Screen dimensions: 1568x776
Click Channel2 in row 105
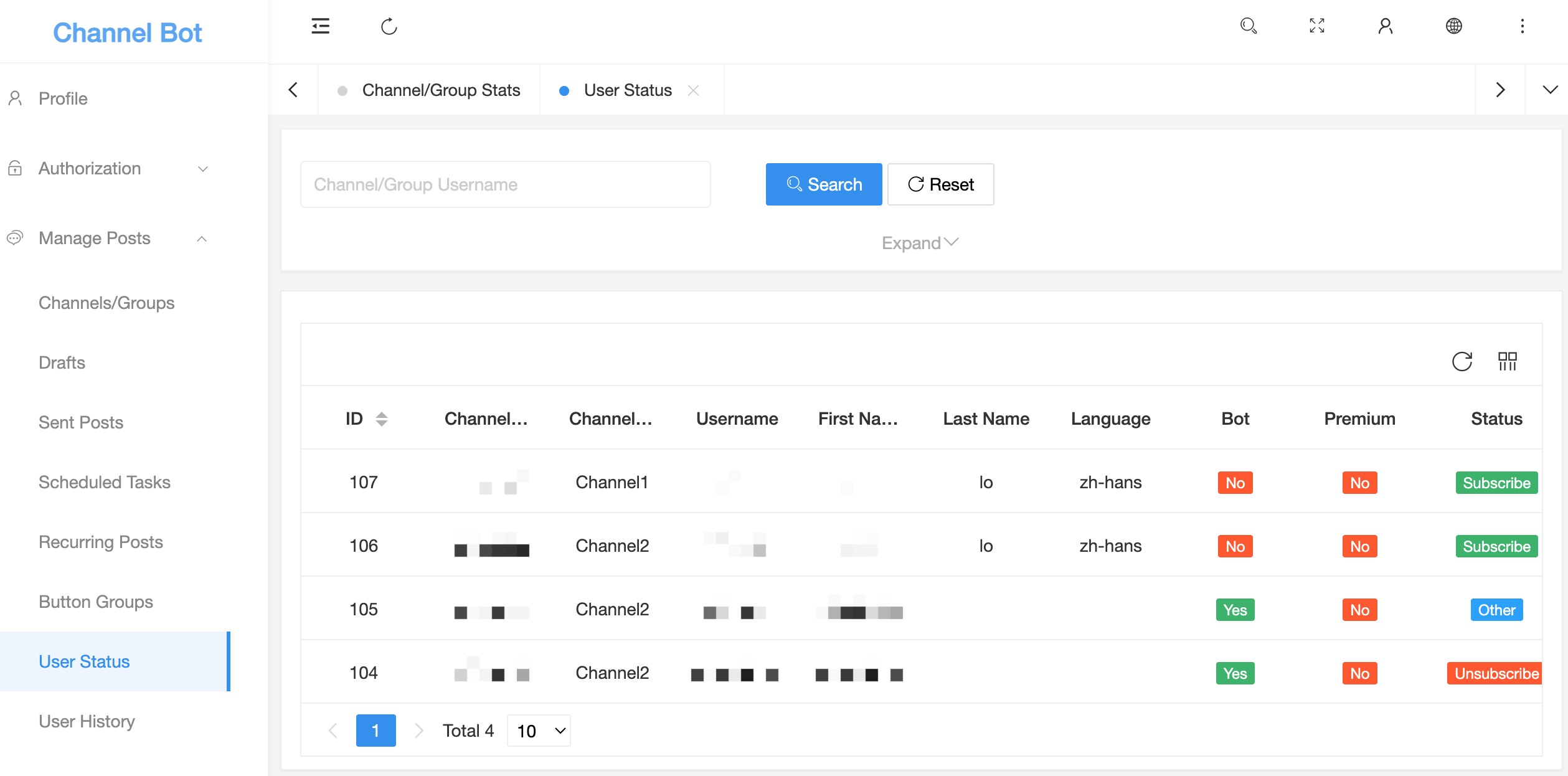[612, 609]
